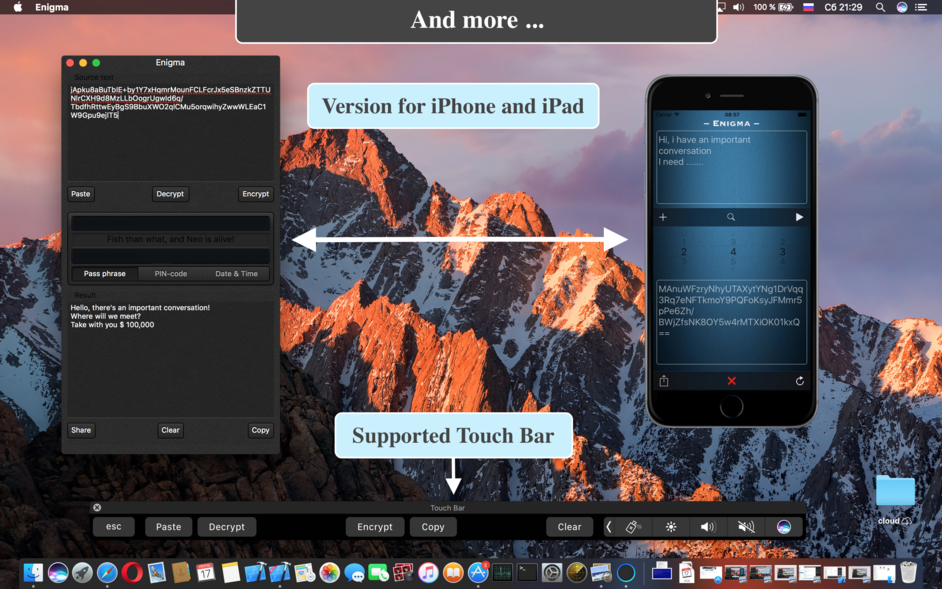Open Spotlight search in the menu bar
The width and height of the screenshot is (942, 589).
click(880, 7)
